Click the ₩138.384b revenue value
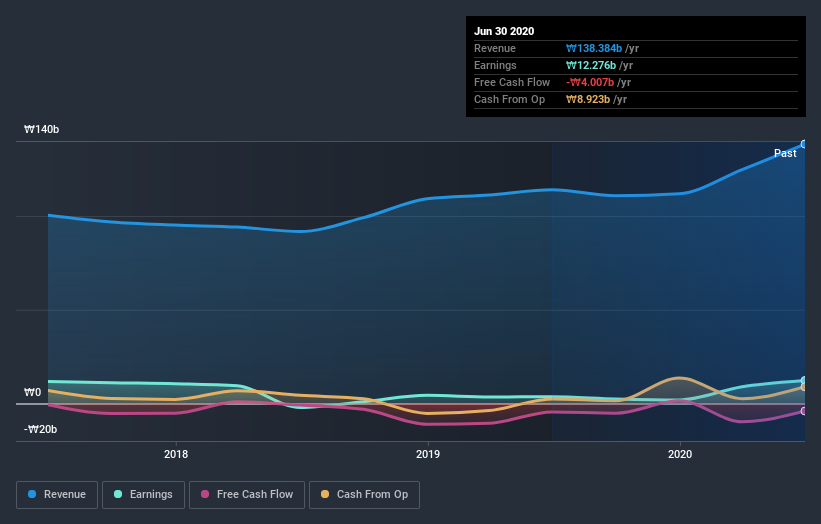The width and height of the screenshot is (821, 524). click(x=594, y=48)
